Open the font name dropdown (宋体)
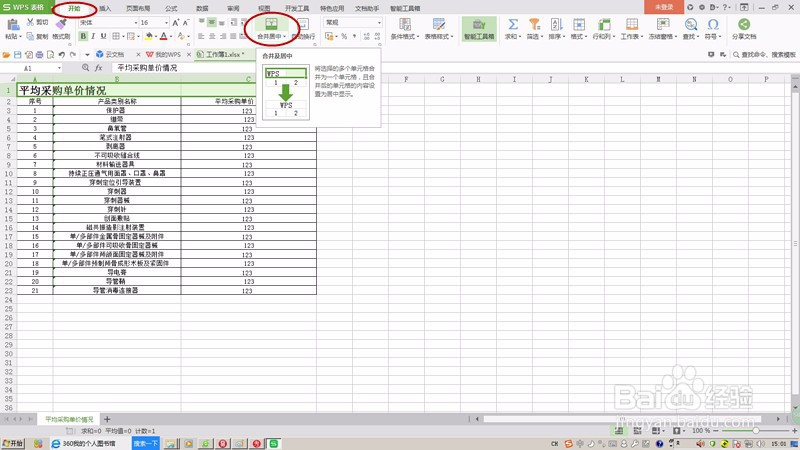Viewport: 800px width, 450px height. 136,22
